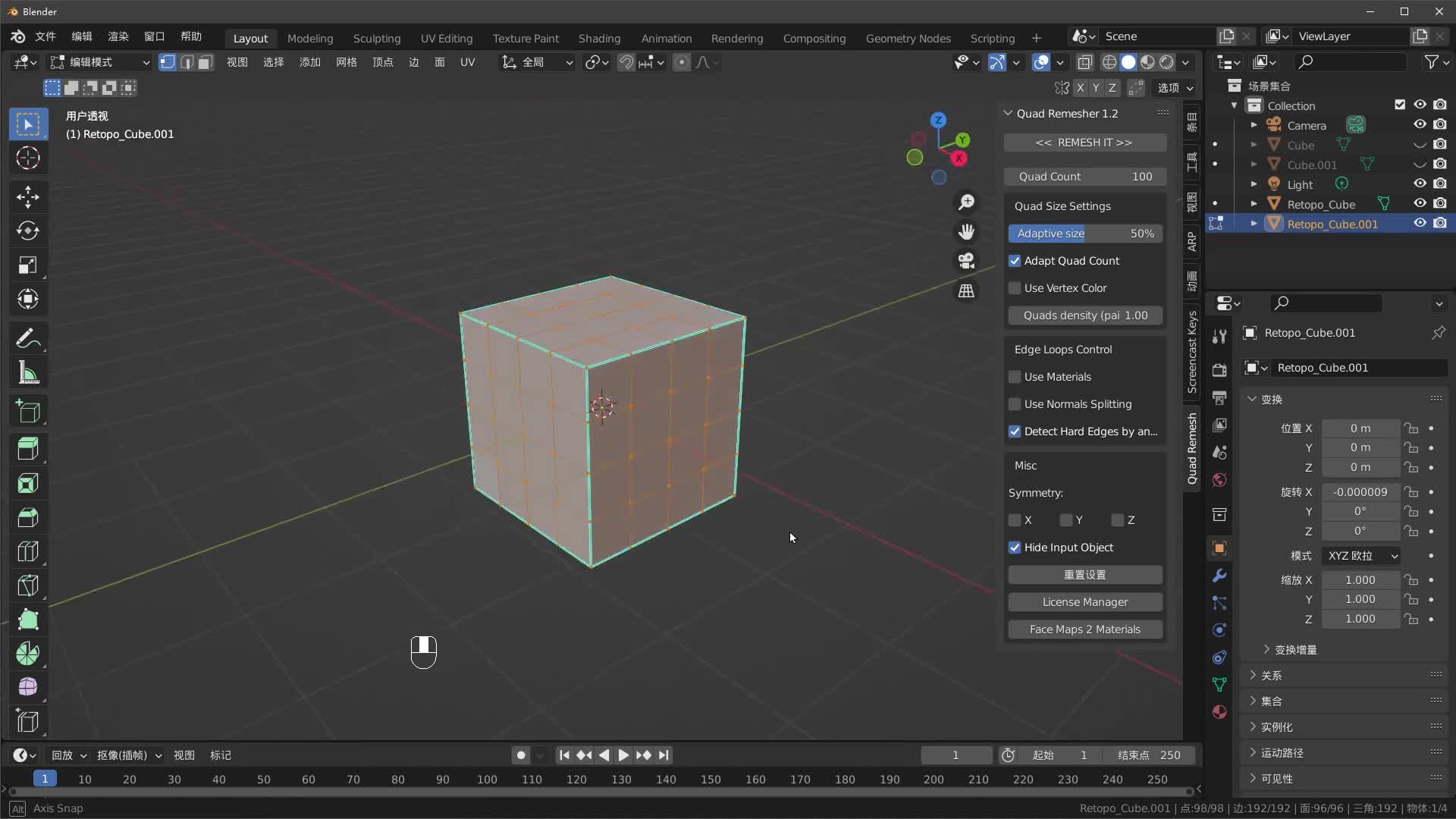This screenshot has height=819, width=1456.
Task: Uncheck Hide Input Object
Action: [x=1015, y=548]
